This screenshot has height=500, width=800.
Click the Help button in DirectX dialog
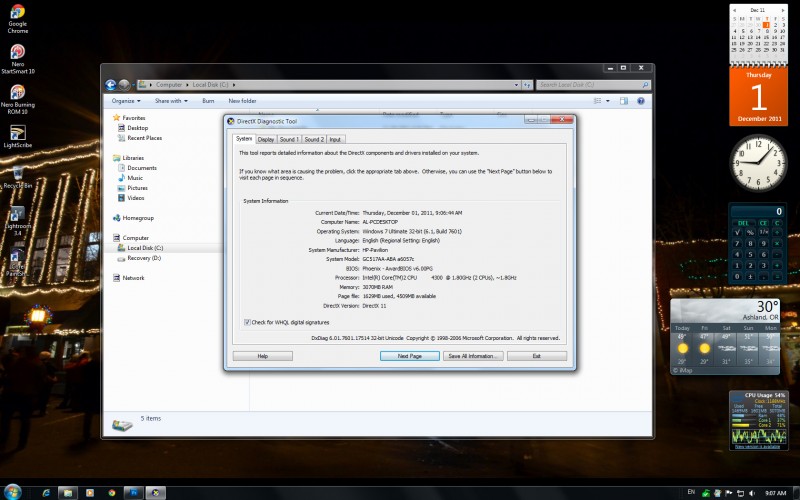[x=263, y=356]
